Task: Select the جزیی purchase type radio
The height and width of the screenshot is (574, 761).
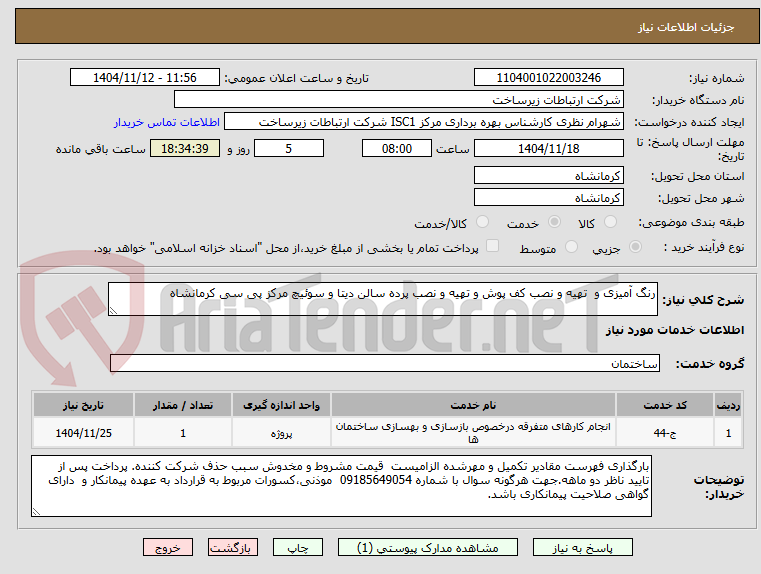Action: tap(635, 247)
